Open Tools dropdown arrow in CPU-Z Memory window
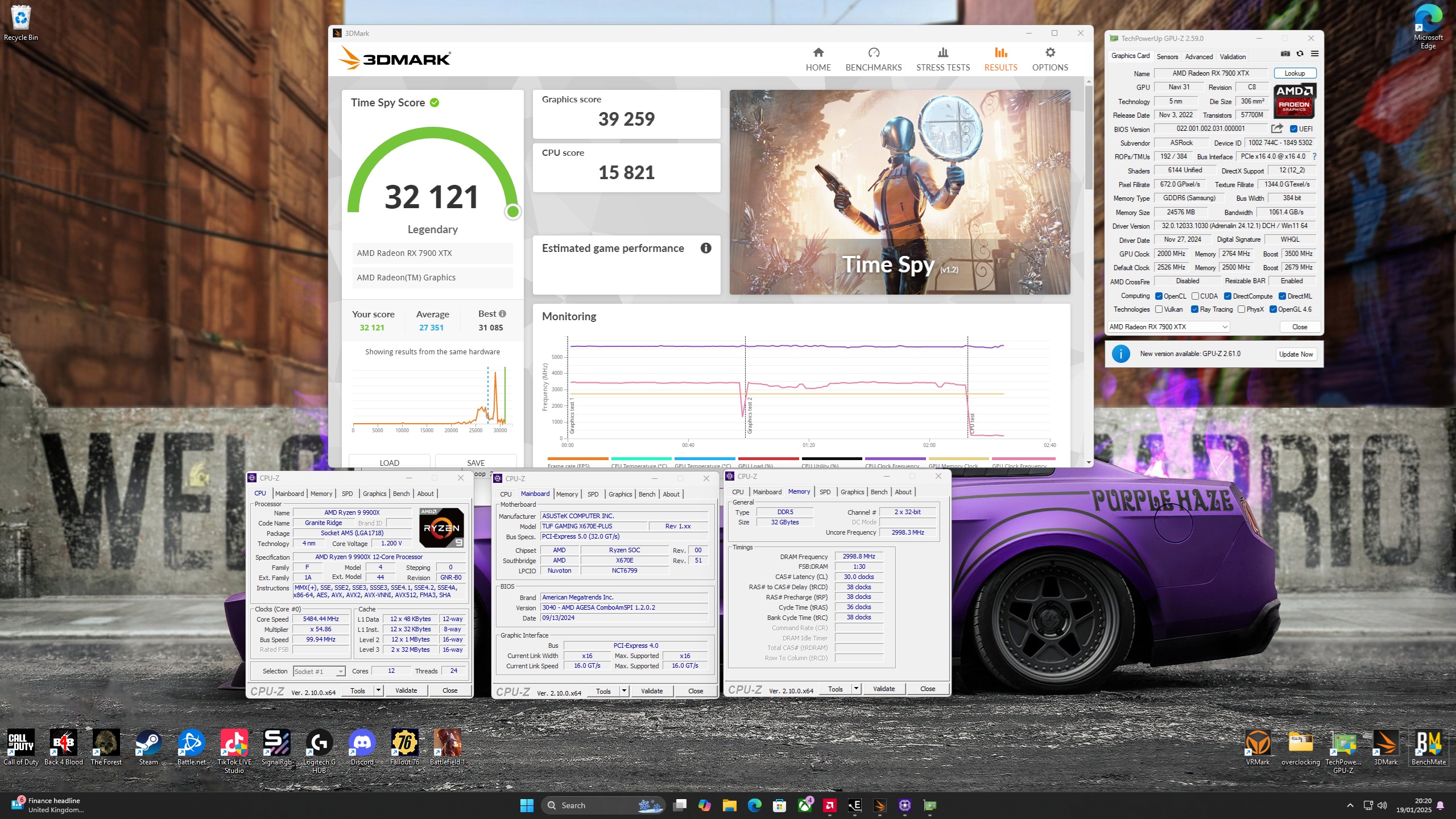 coord(856,689)
